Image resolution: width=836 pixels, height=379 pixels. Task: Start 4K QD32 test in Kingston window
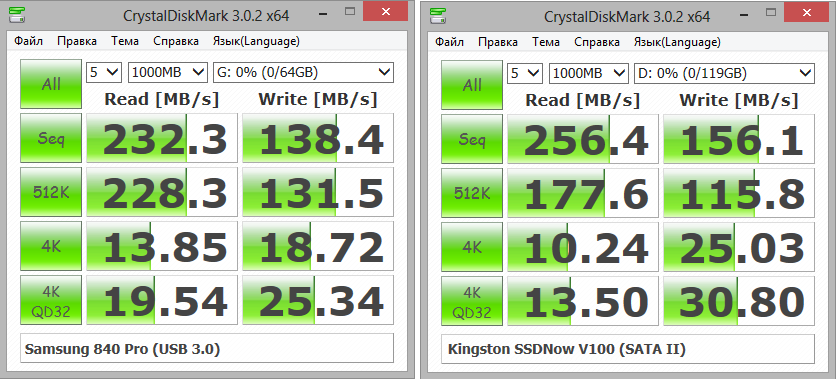tap(472, 300)
